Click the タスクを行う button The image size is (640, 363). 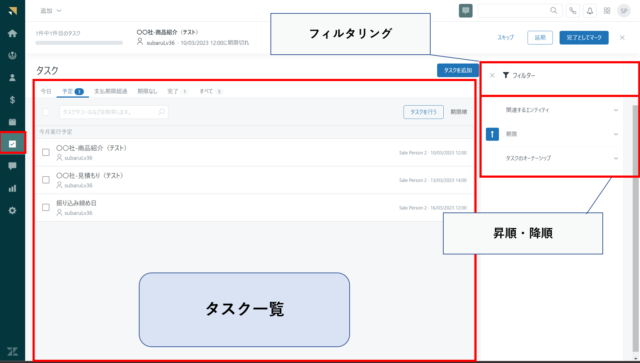423,112
